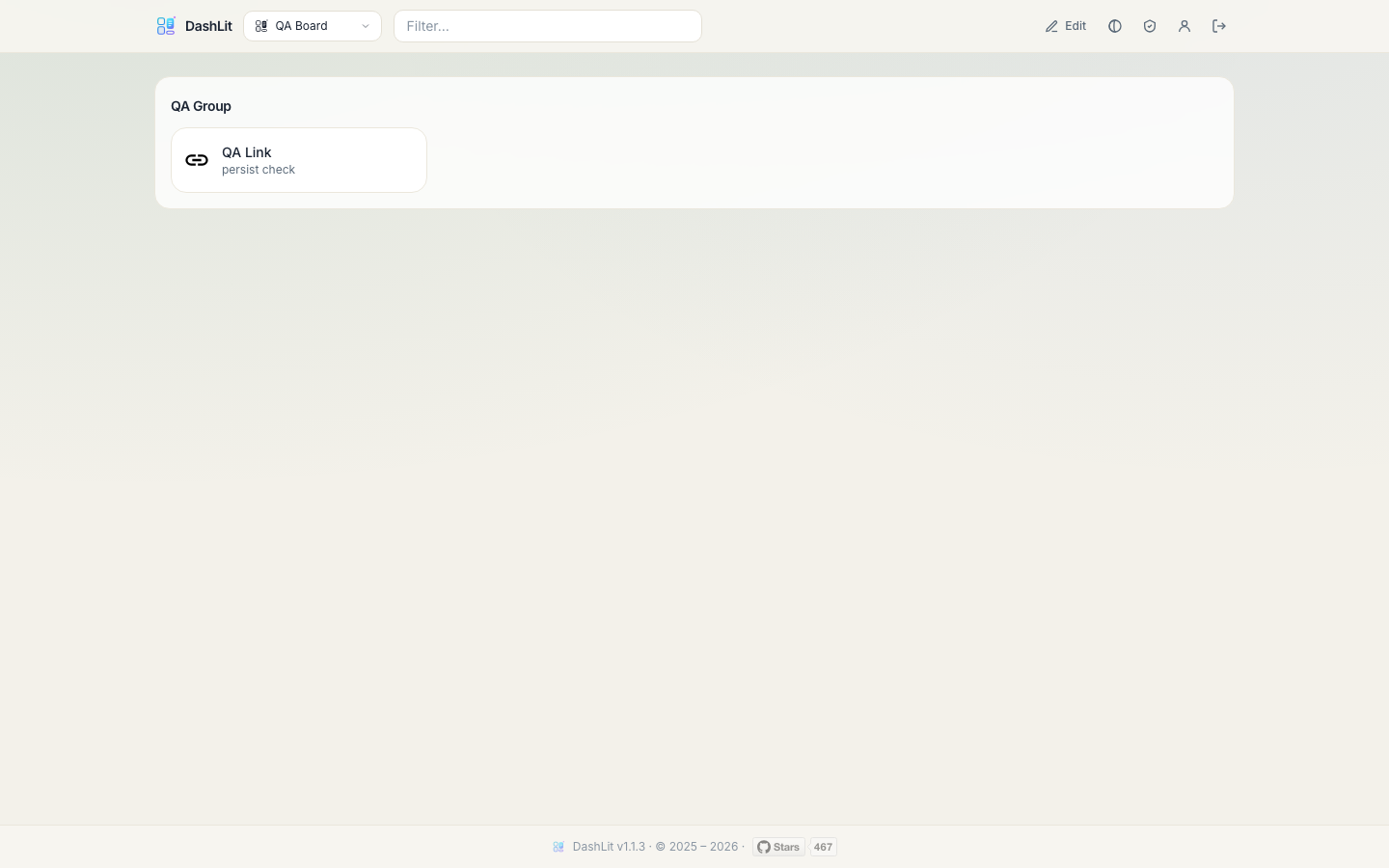Click the board icon beside QA Board
Screen dimensions: 1389x868
click(x=261, y=26)
